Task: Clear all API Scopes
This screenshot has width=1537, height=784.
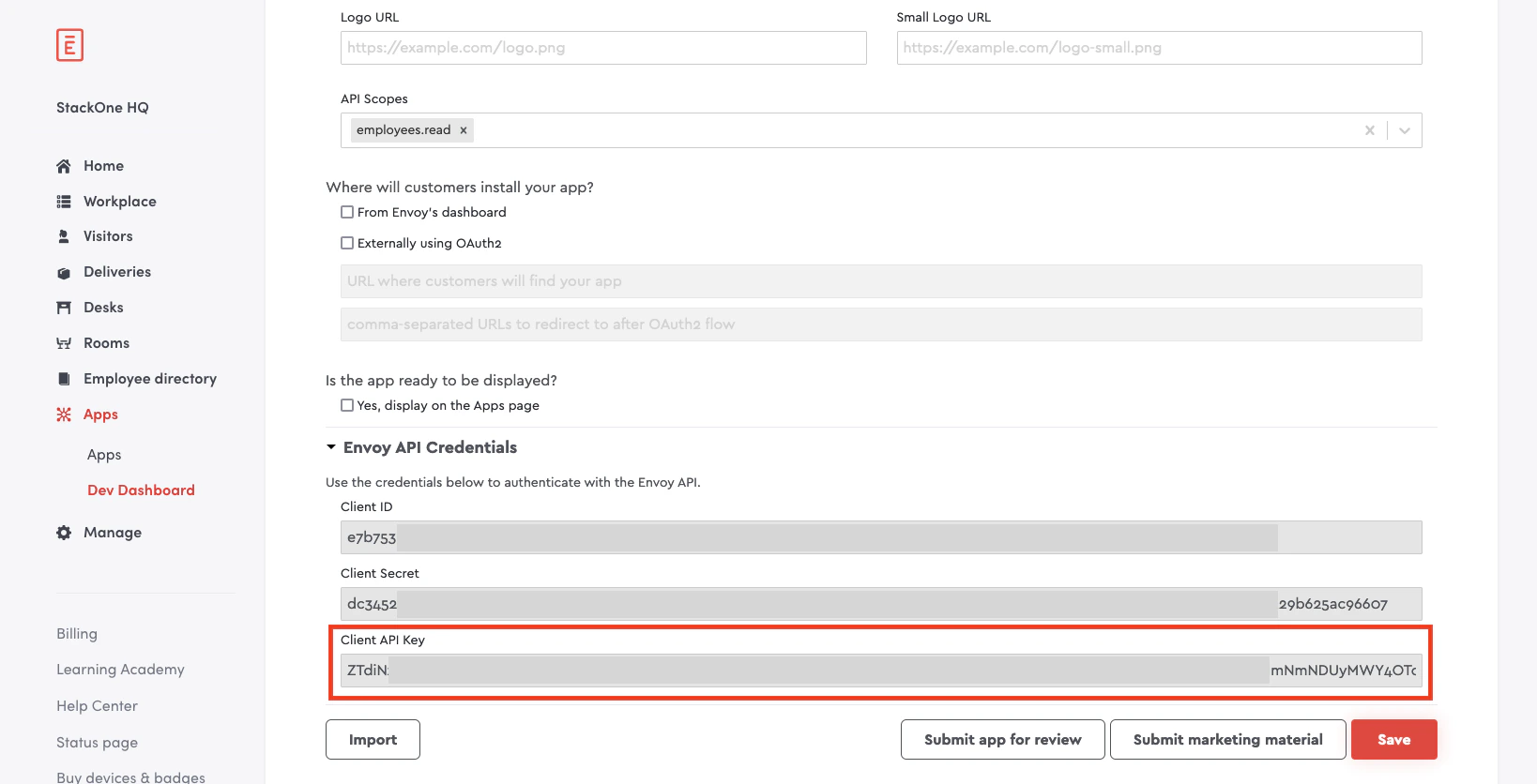Action: 1370,130
